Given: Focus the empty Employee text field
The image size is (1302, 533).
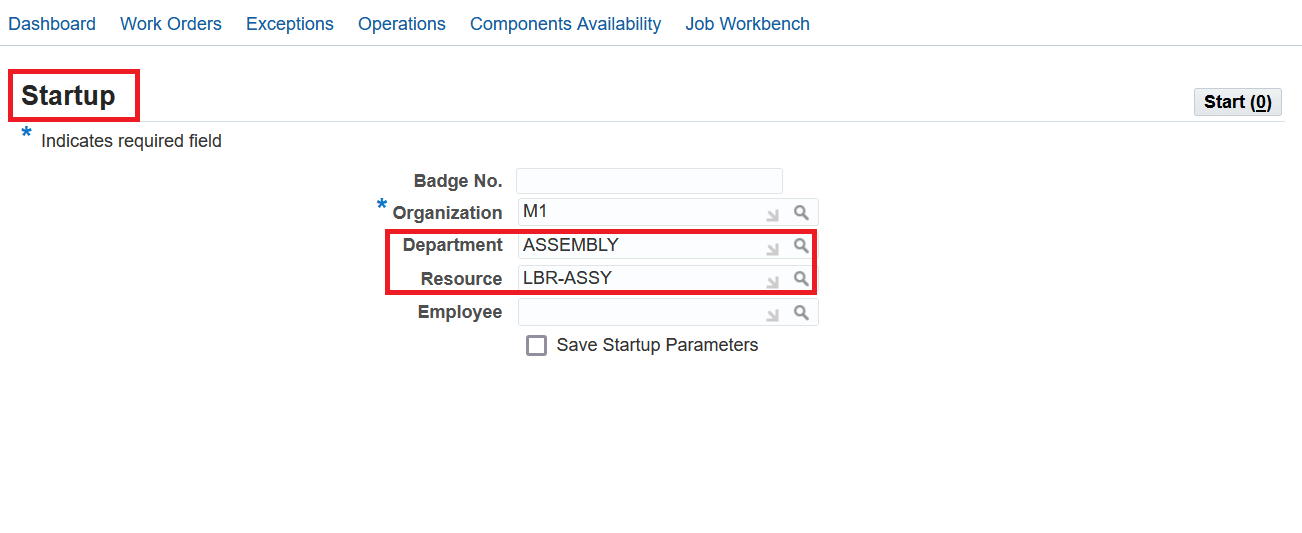Looking at the screenshot, I should tap(640, 313).
